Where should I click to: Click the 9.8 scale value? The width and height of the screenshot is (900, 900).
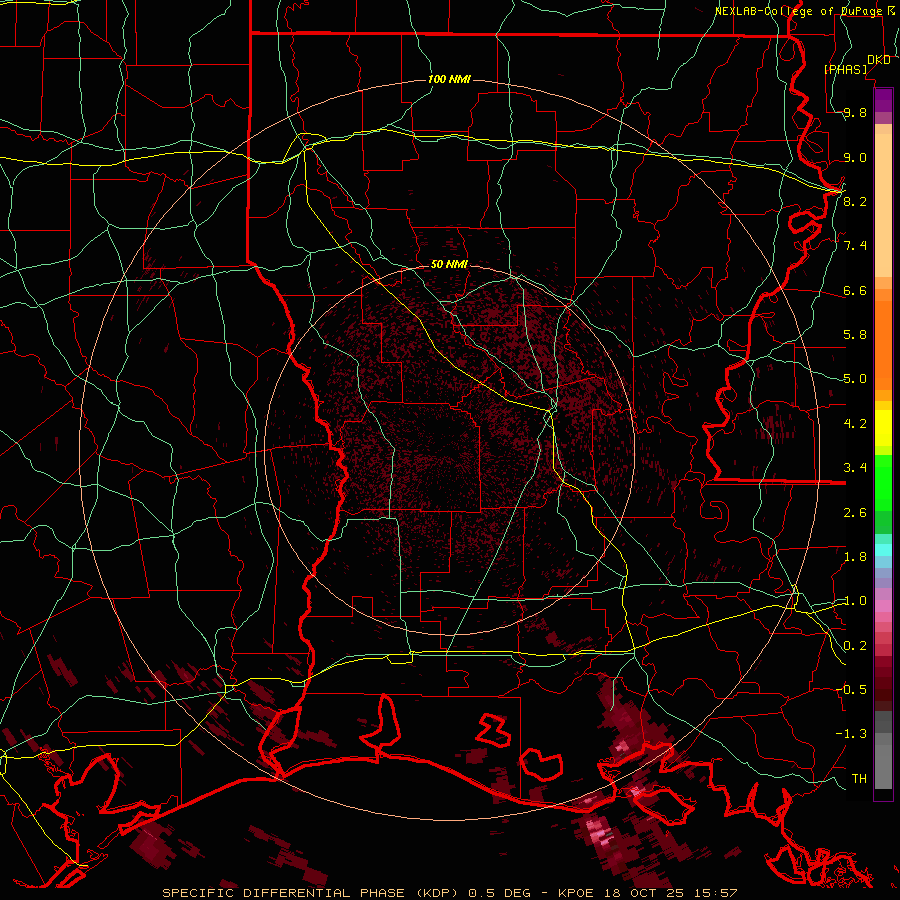point(855,113)
